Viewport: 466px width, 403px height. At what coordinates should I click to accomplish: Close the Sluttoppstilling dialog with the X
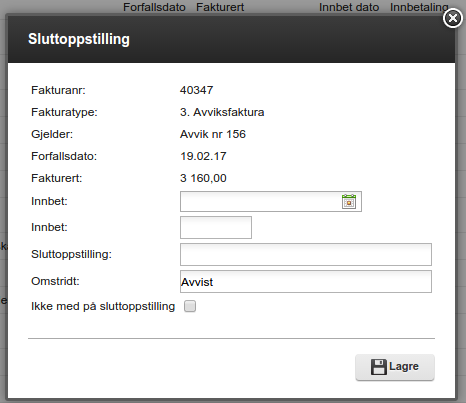pos(453,18)
